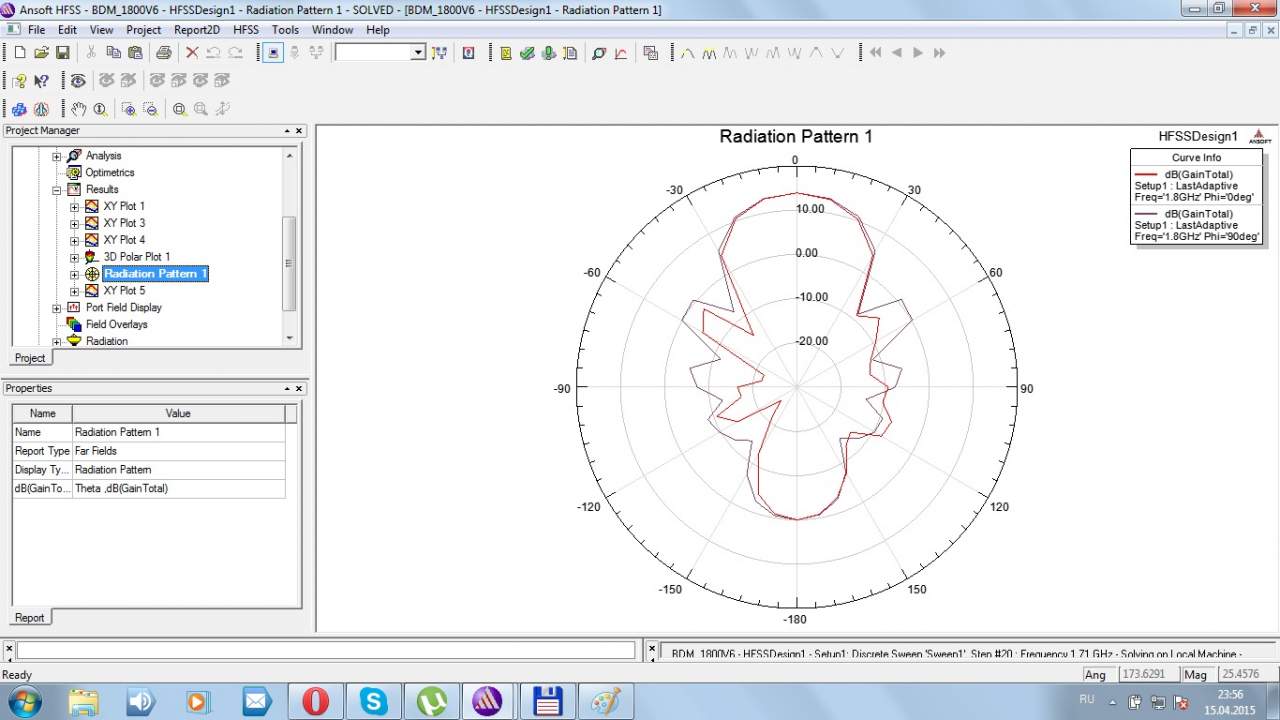Switch to the Project tab

(x=30, y=358)
